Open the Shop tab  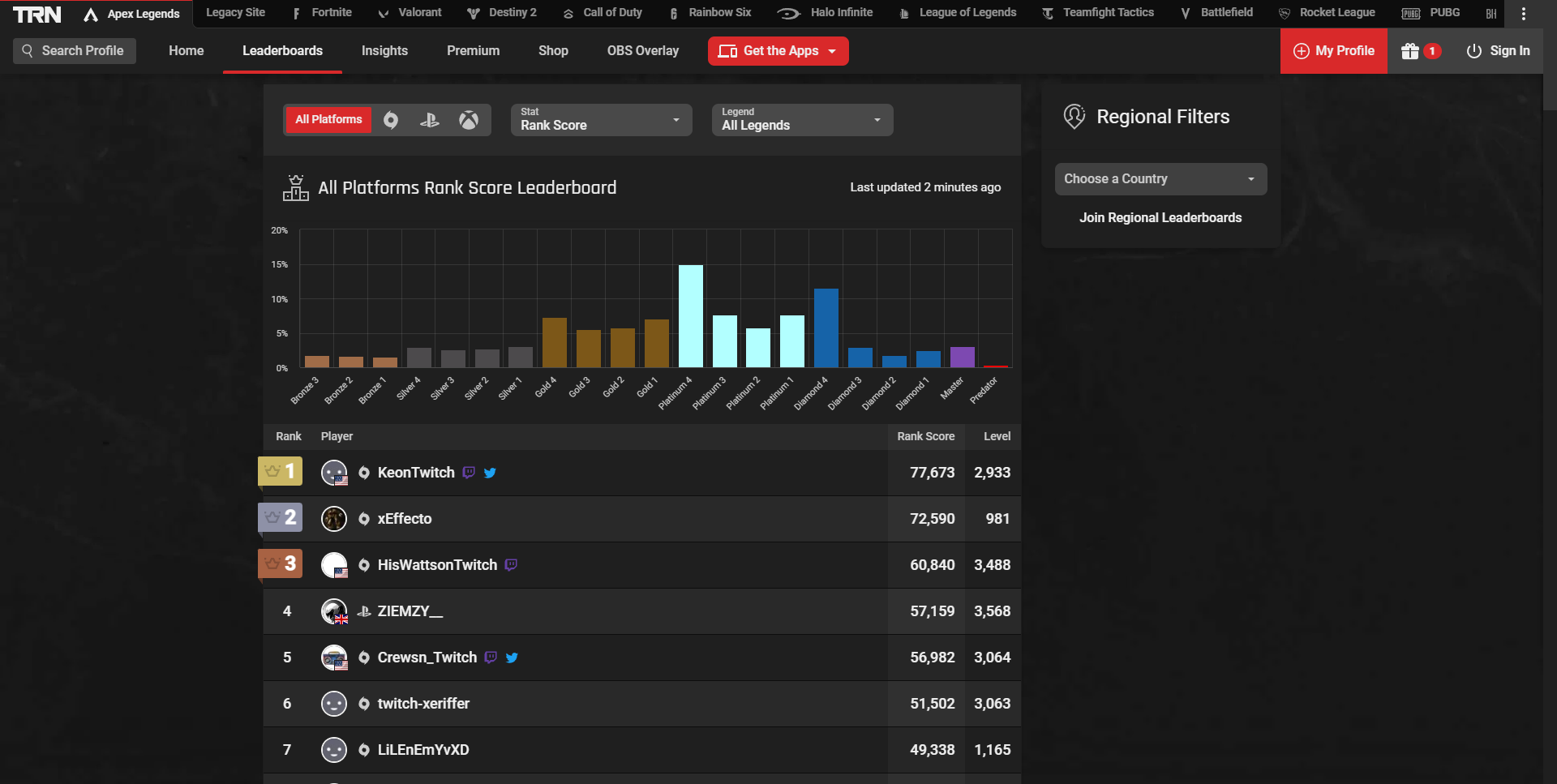[553, 51]
